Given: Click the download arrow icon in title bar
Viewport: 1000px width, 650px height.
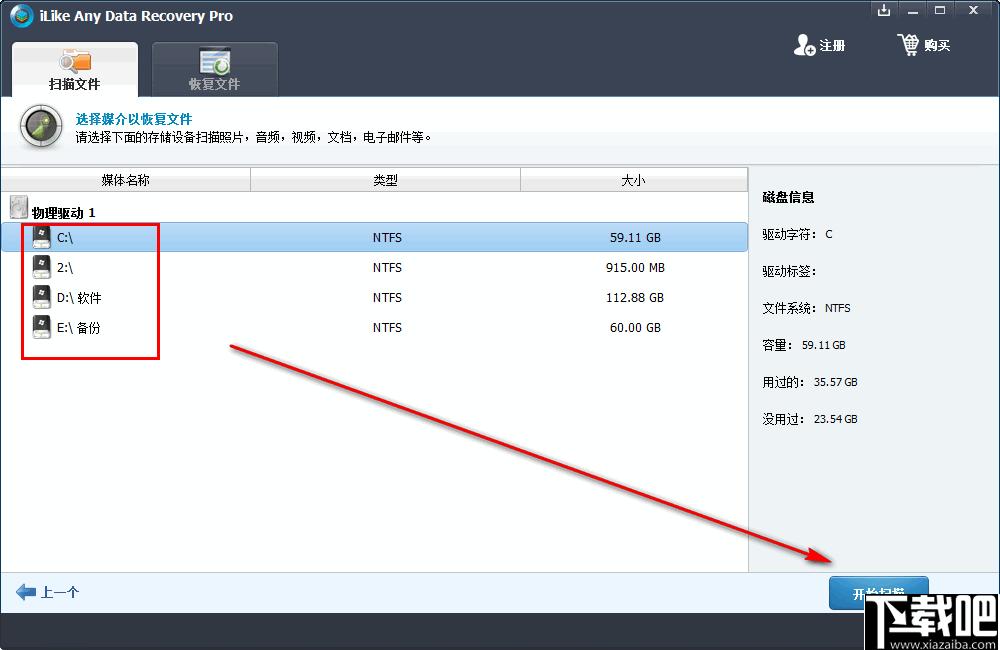Looking at the screenshot, I should tap(884, 10).
